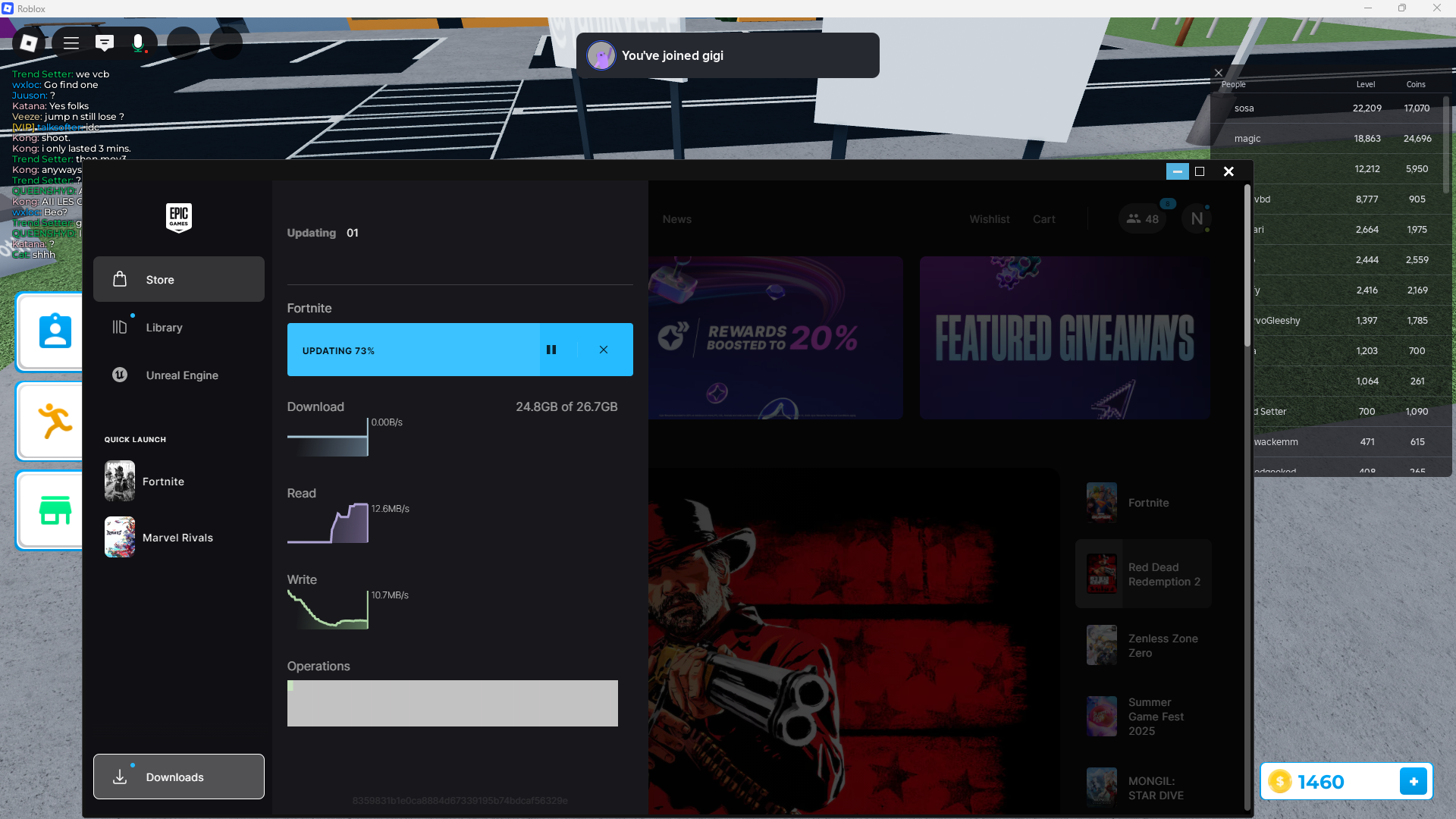Open the Roblox menu logo button
This screenshot has width=1456, height=819.
click(x=30, y=42)
